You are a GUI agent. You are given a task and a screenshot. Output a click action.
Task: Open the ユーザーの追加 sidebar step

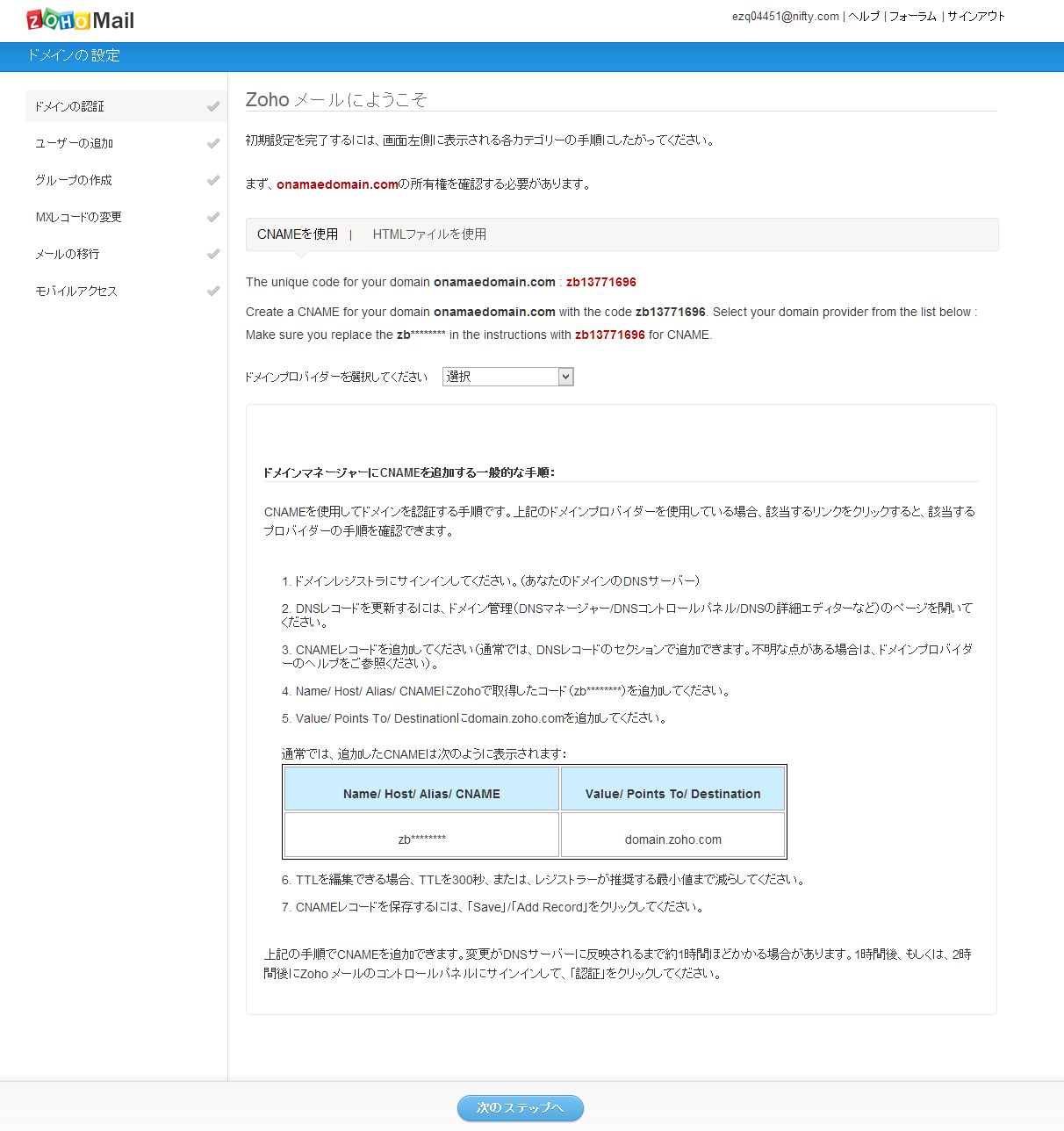click(126, 143)
